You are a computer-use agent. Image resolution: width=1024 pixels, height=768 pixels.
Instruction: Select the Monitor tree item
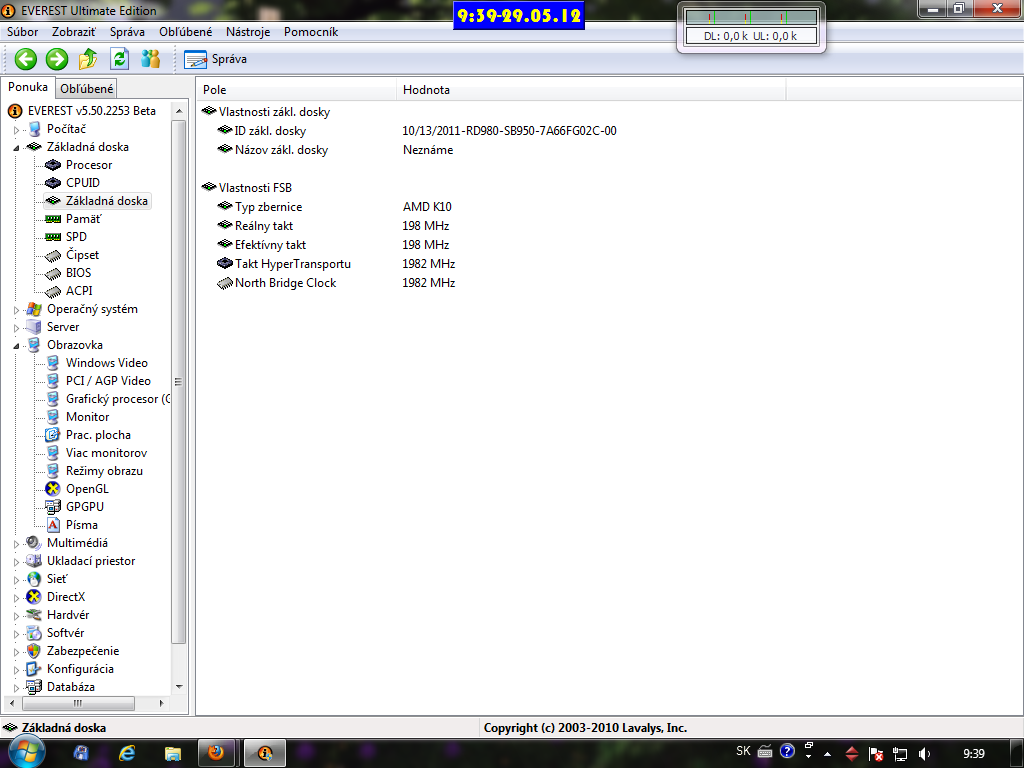point(88,417)
